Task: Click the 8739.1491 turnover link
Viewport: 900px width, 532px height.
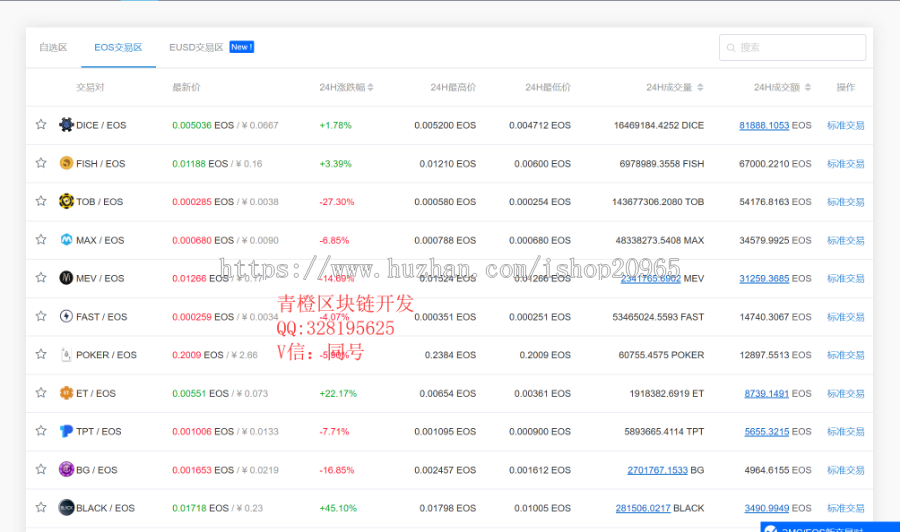Action: tap(766, 393)
